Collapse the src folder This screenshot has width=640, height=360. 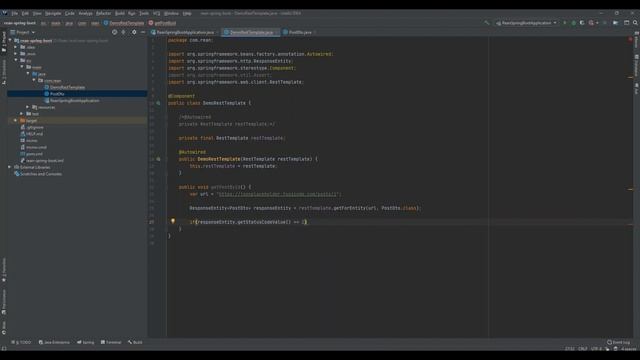coord(16,60)
